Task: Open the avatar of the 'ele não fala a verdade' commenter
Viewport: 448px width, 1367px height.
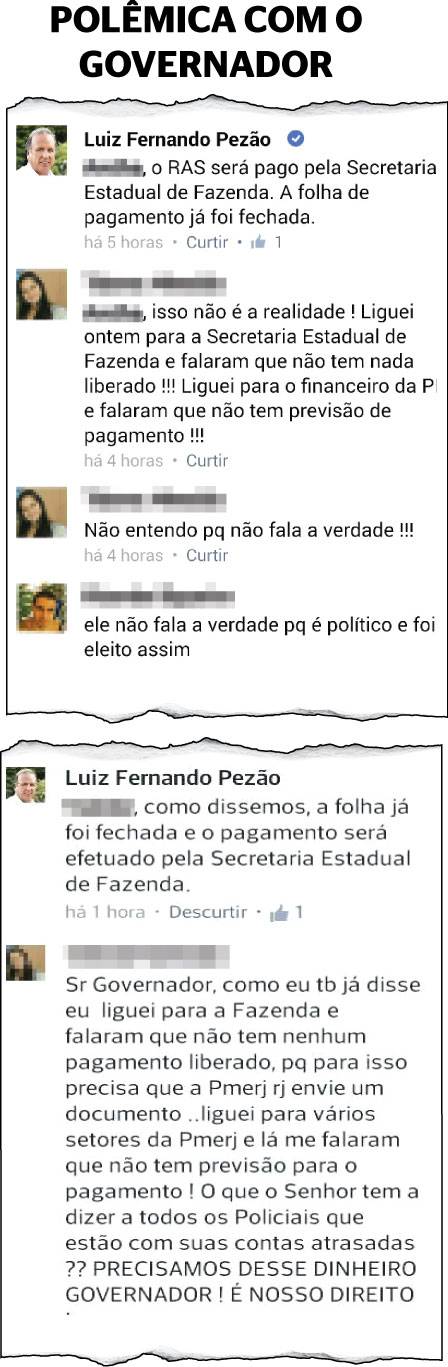Action: point(42,608)
